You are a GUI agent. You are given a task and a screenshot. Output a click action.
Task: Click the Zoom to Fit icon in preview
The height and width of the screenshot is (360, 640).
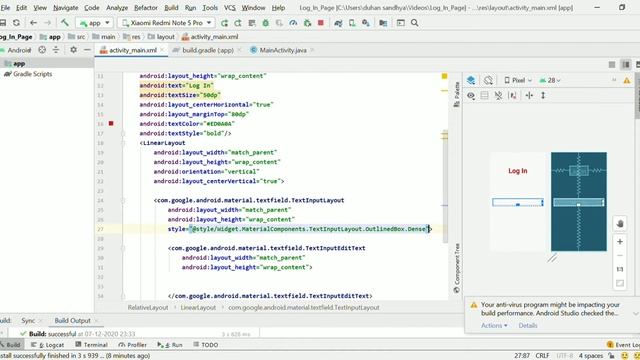pos(620,283)
